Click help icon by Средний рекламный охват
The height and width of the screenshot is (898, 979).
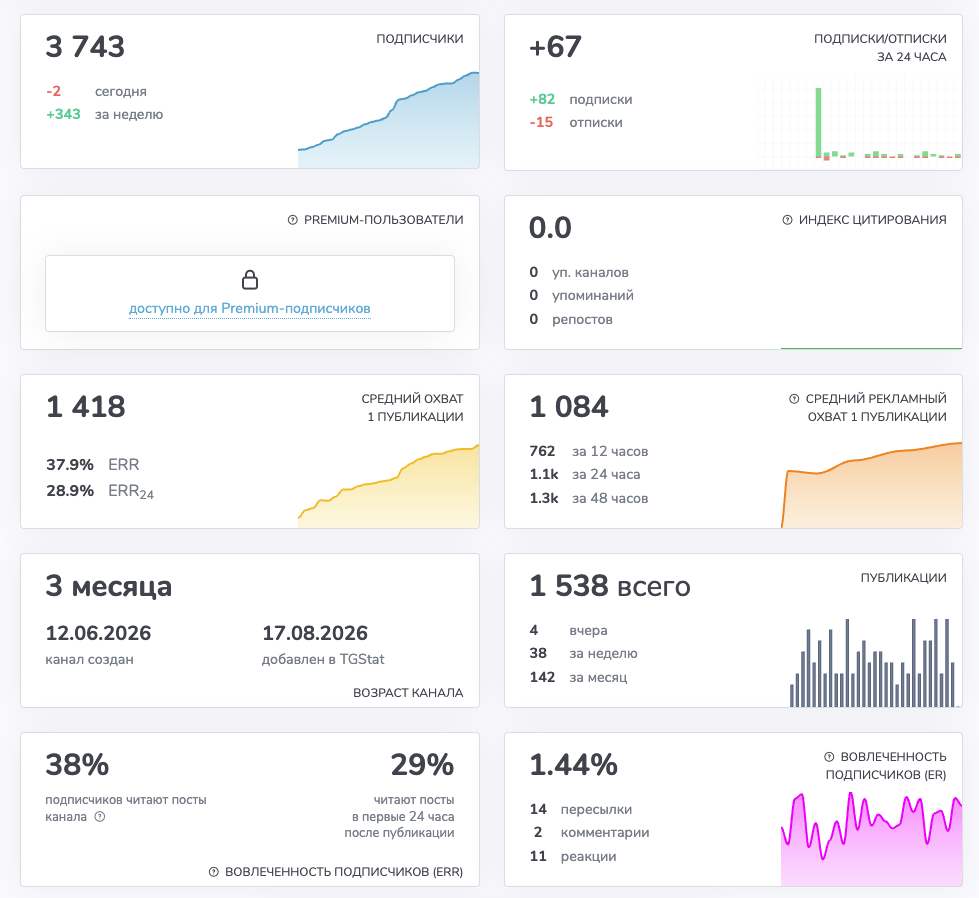tap(794, 398)
